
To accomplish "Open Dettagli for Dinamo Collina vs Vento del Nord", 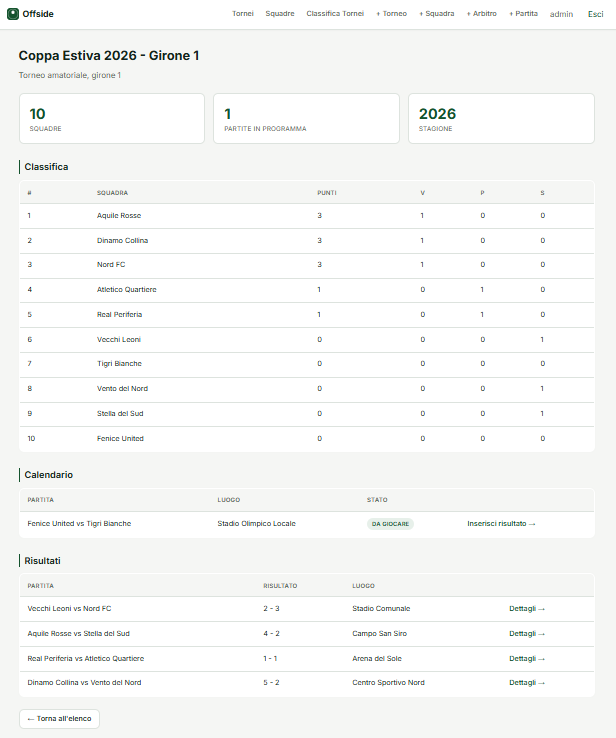I will pyautogui.click(x=527, y=682).
